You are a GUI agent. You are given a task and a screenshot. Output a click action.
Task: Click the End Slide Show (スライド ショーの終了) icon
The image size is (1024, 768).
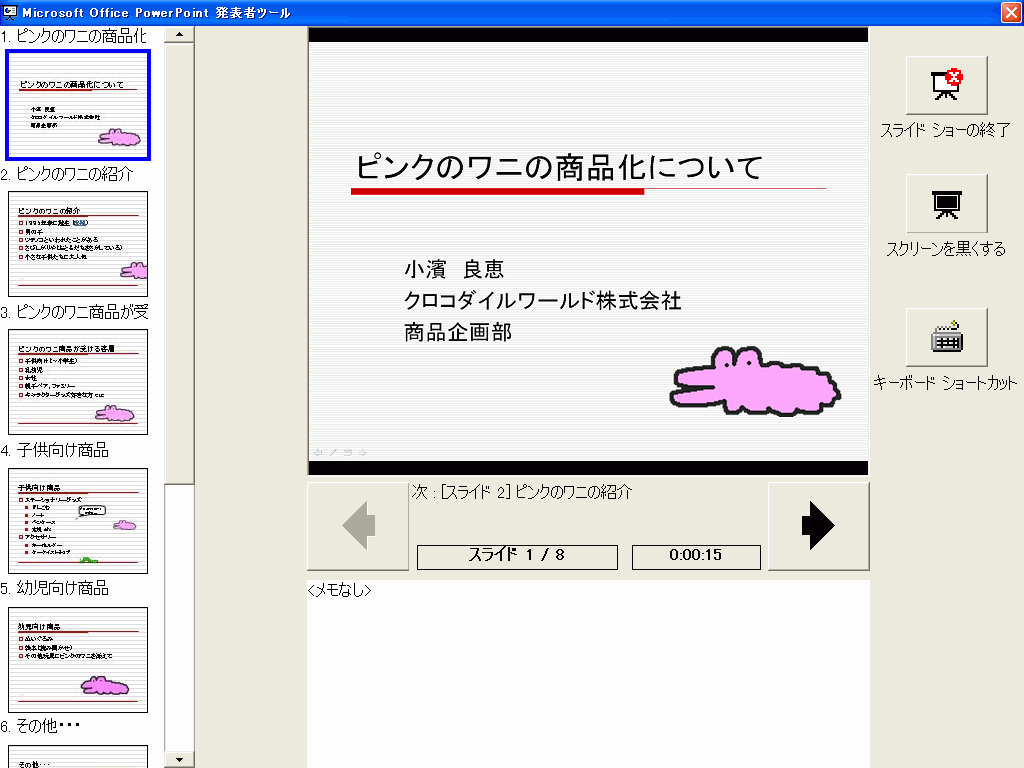tap(946, 86)
